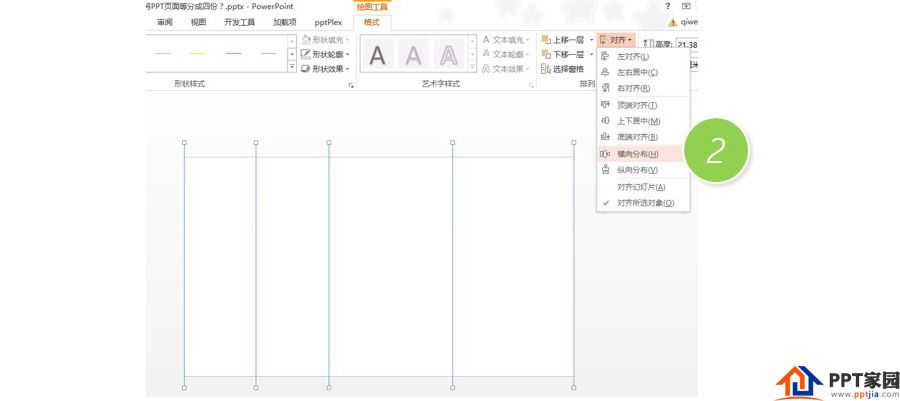Screen dimensions: 900x401
Task: Click the 形状填充 paint bucket icon
Action: pyautogui.click(x=306, y=40)
